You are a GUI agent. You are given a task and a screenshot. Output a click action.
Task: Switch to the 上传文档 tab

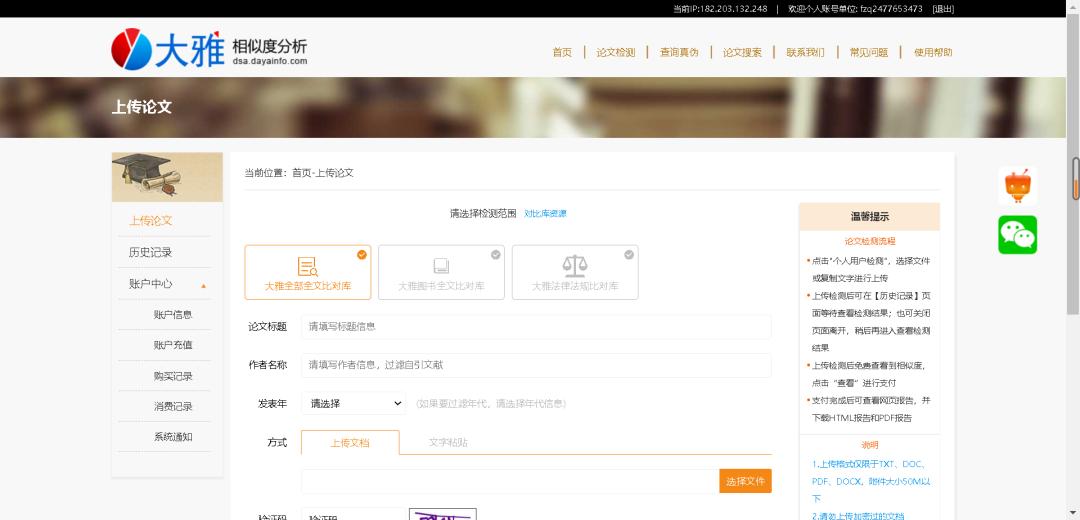point(350,443)
